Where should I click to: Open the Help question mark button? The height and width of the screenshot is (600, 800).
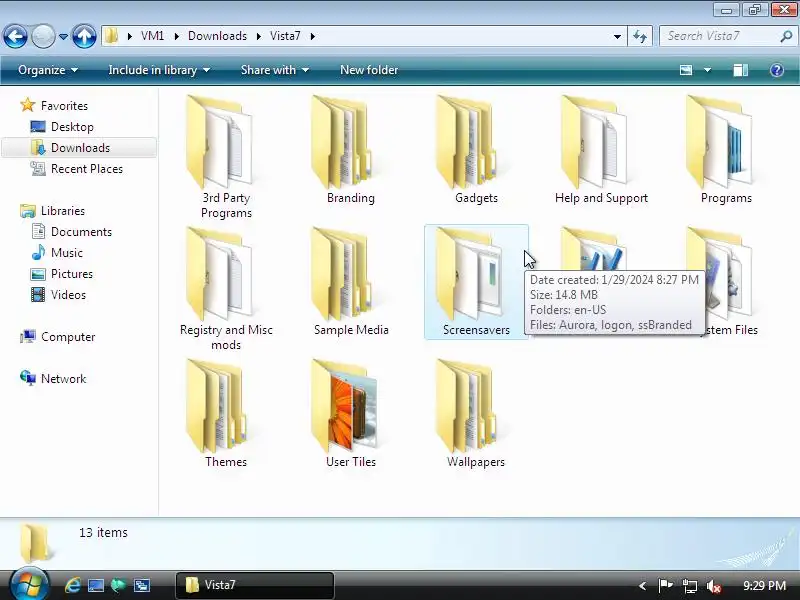click(x=777, y=70)
